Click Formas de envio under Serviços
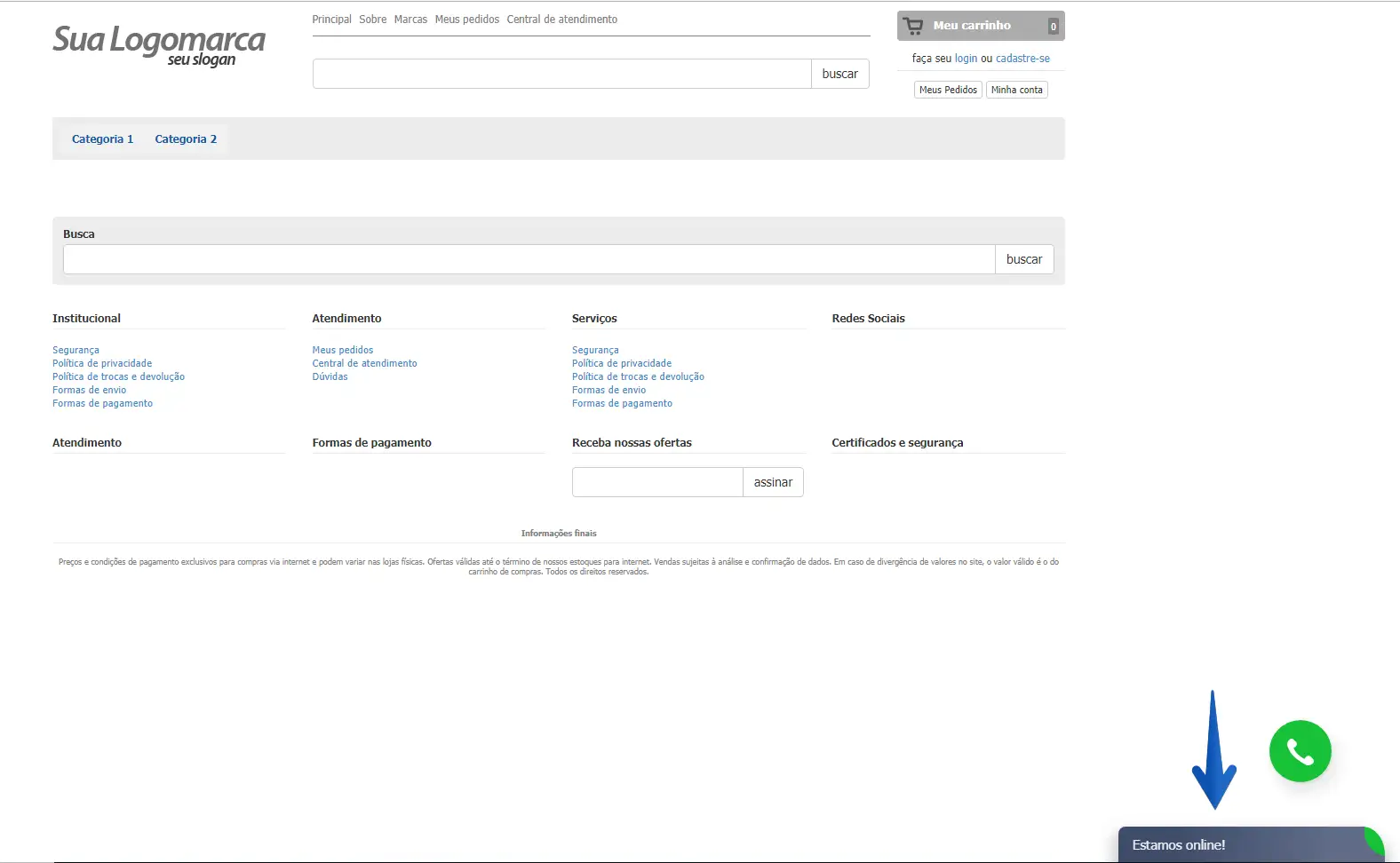Image resolution: width=1400 pixels, height=863 pixels. (x=609, y=390)
